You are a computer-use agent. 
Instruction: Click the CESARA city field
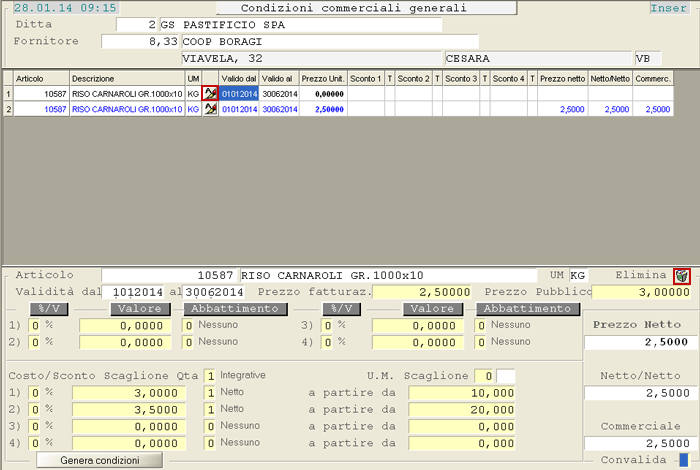(x=538, y=58)
